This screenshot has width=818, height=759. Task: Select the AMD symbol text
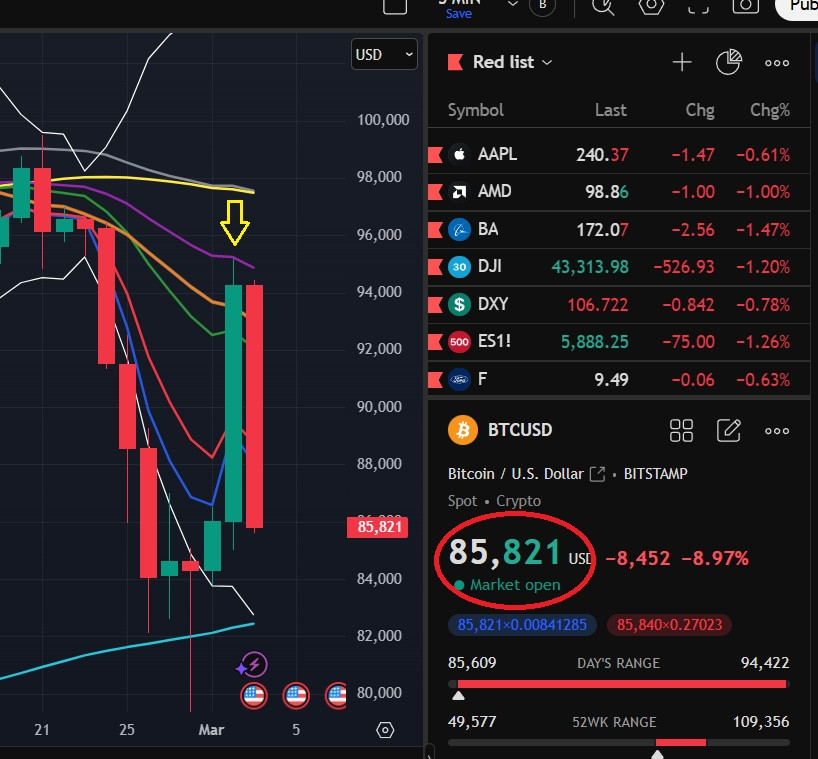[494, 191]
